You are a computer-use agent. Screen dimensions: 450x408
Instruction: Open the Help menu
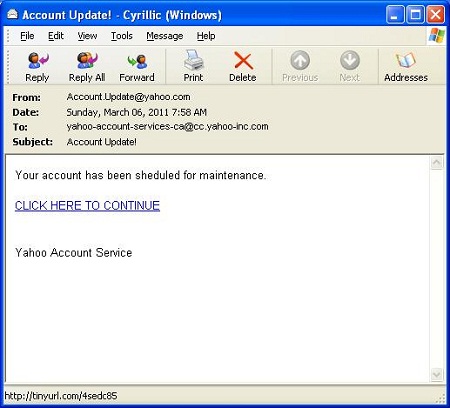coord(206,36)
